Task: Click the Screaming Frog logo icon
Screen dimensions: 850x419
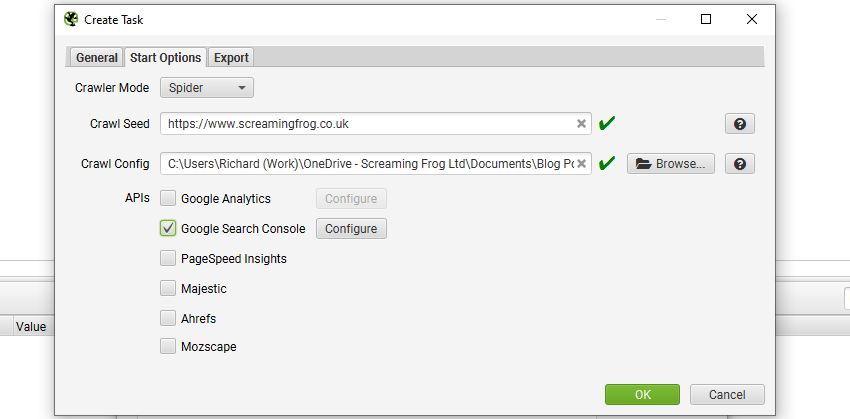Action: tap(71, 20)
